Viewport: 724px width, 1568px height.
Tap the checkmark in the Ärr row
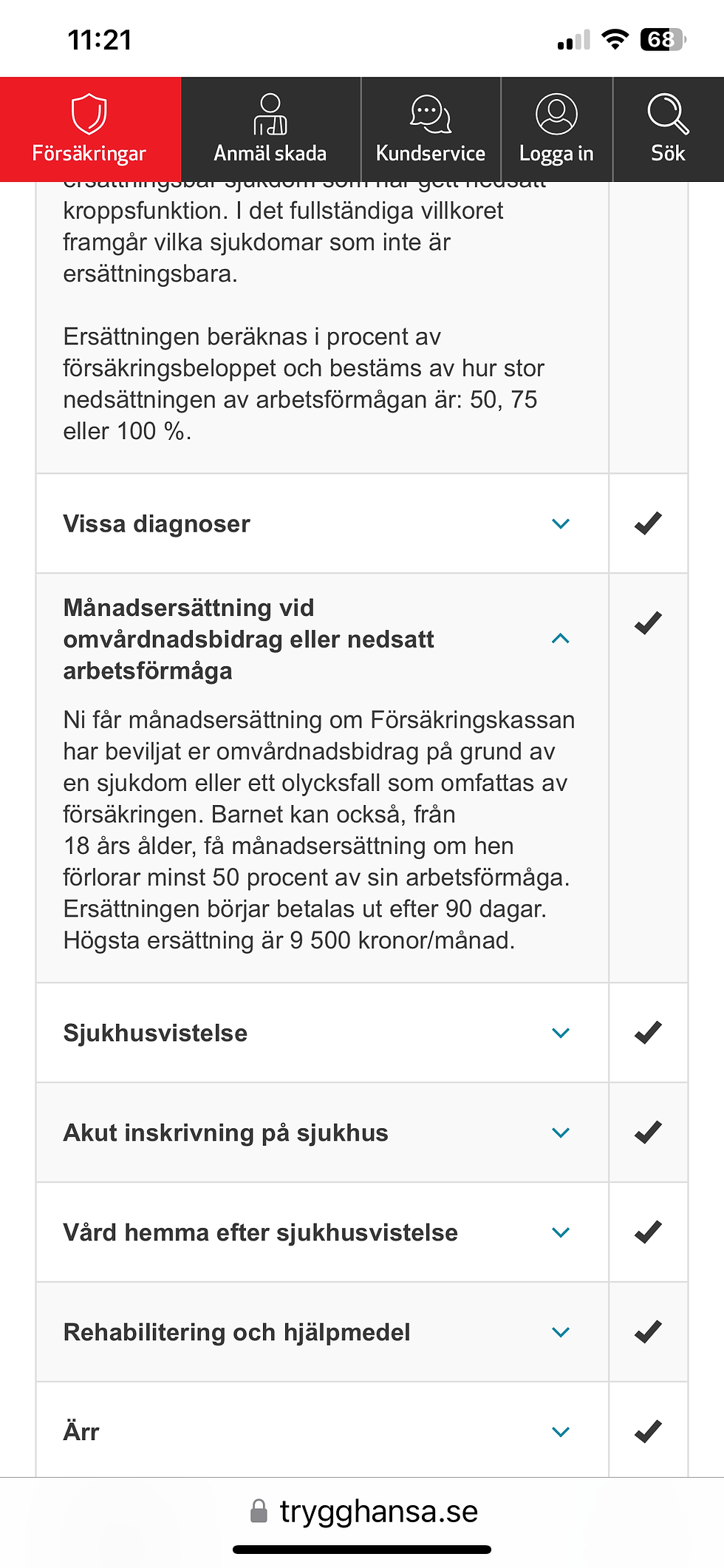[x=648, y=1432]
